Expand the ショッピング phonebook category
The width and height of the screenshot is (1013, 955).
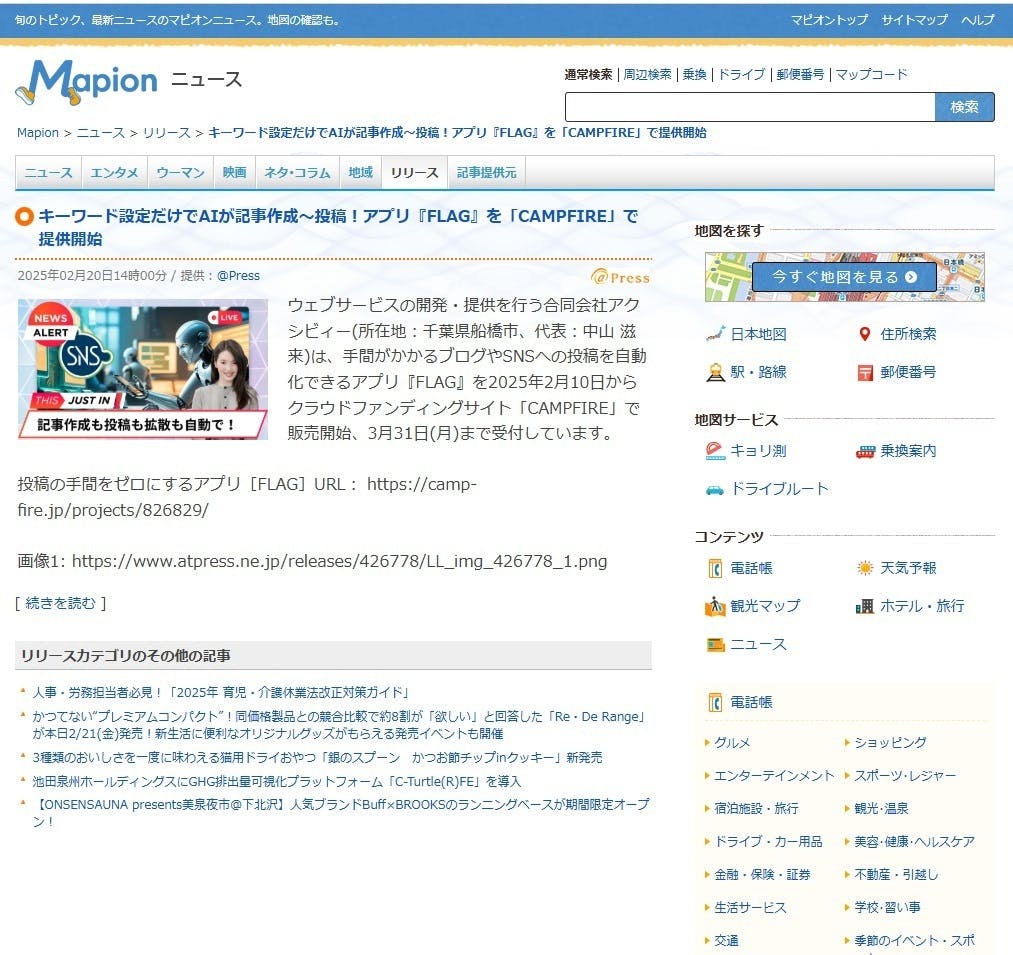pyautogui.click(x=890, y=742)
